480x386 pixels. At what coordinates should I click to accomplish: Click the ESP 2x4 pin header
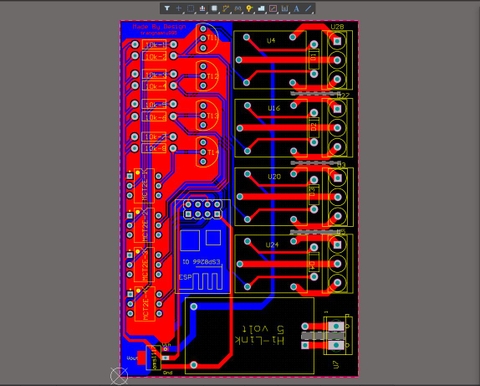tap(203, 209)
